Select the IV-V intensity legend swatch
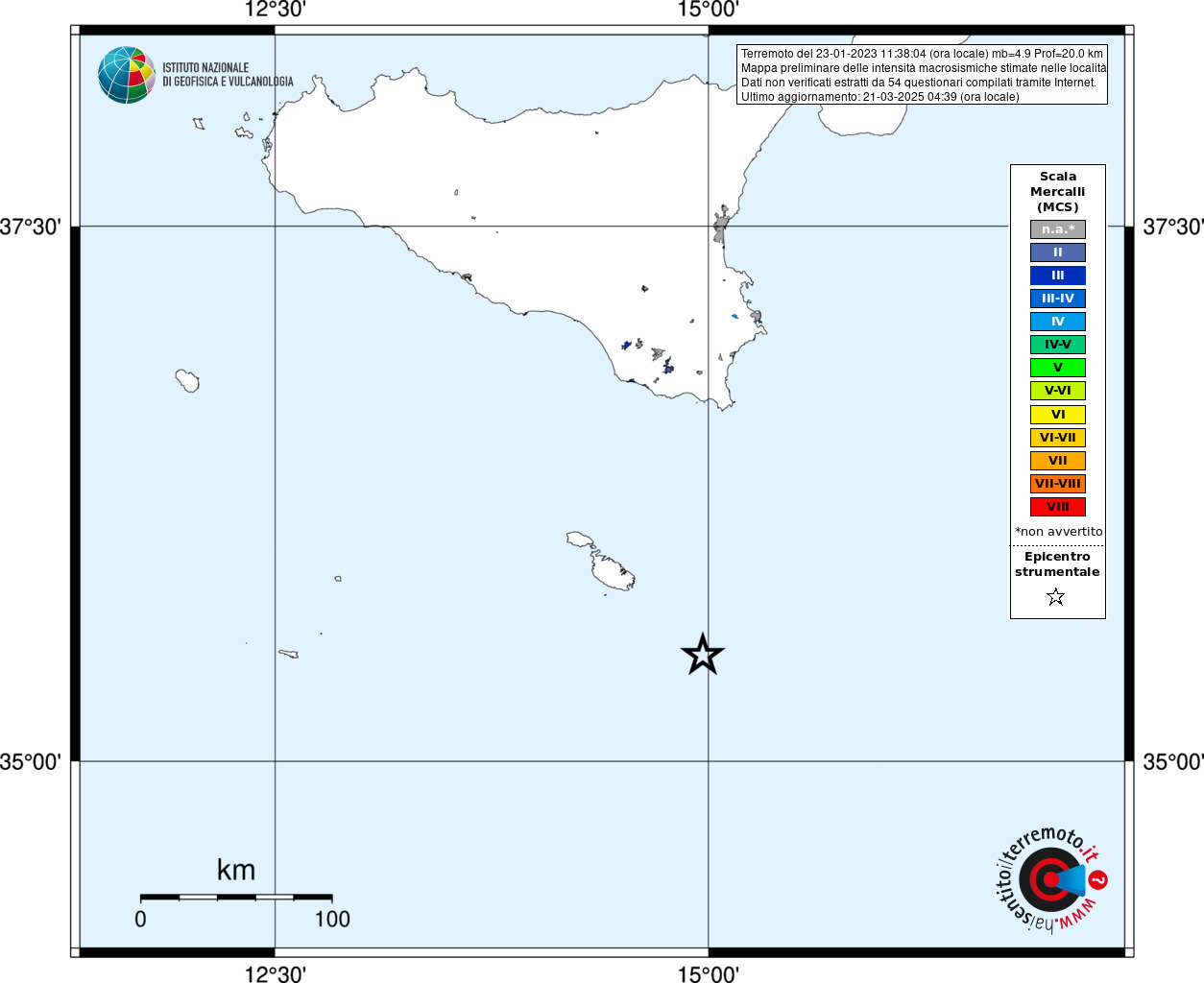 click(1058, 345)
